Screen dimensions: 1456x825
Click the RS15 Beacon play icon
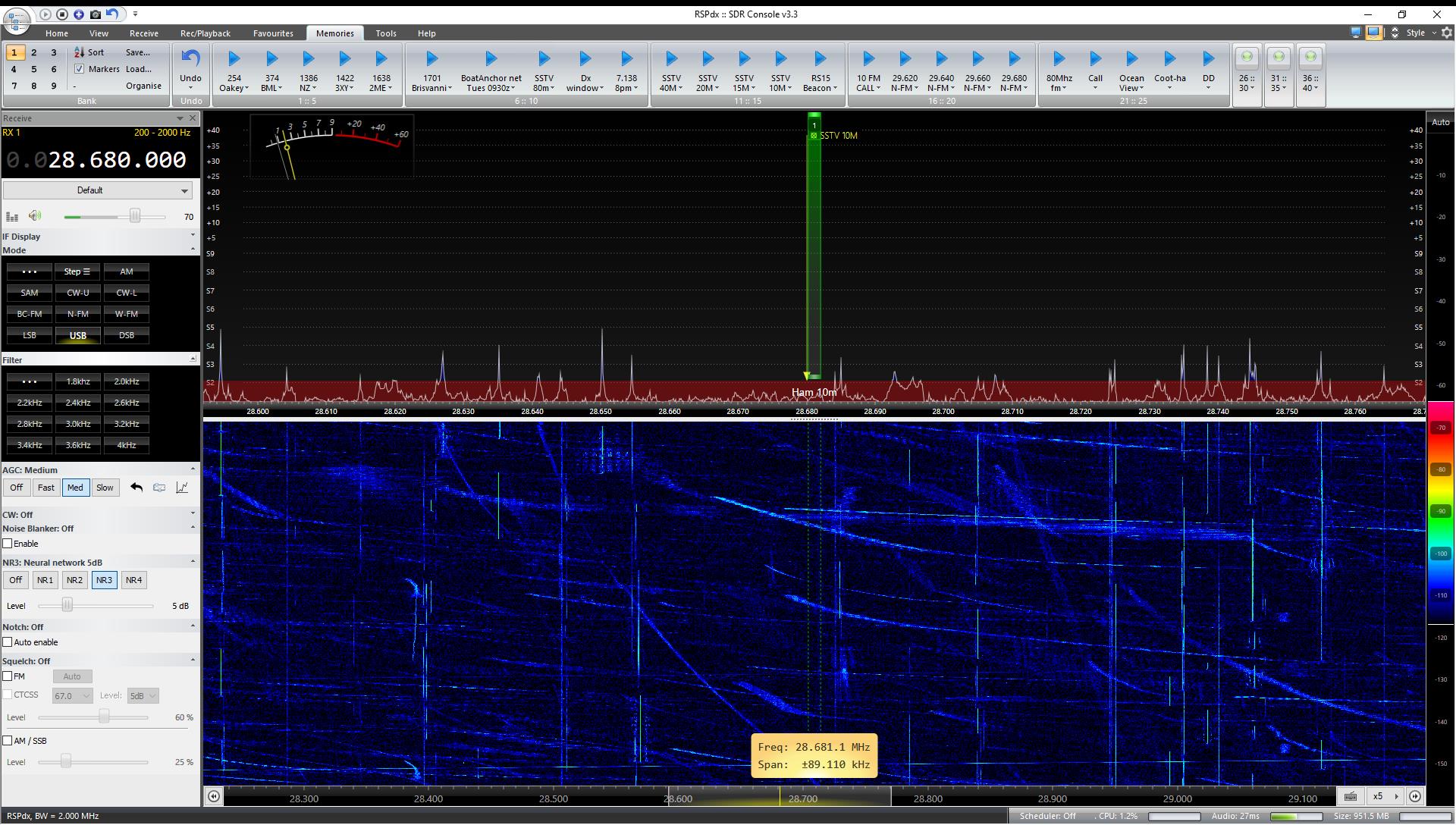point(820,59)
